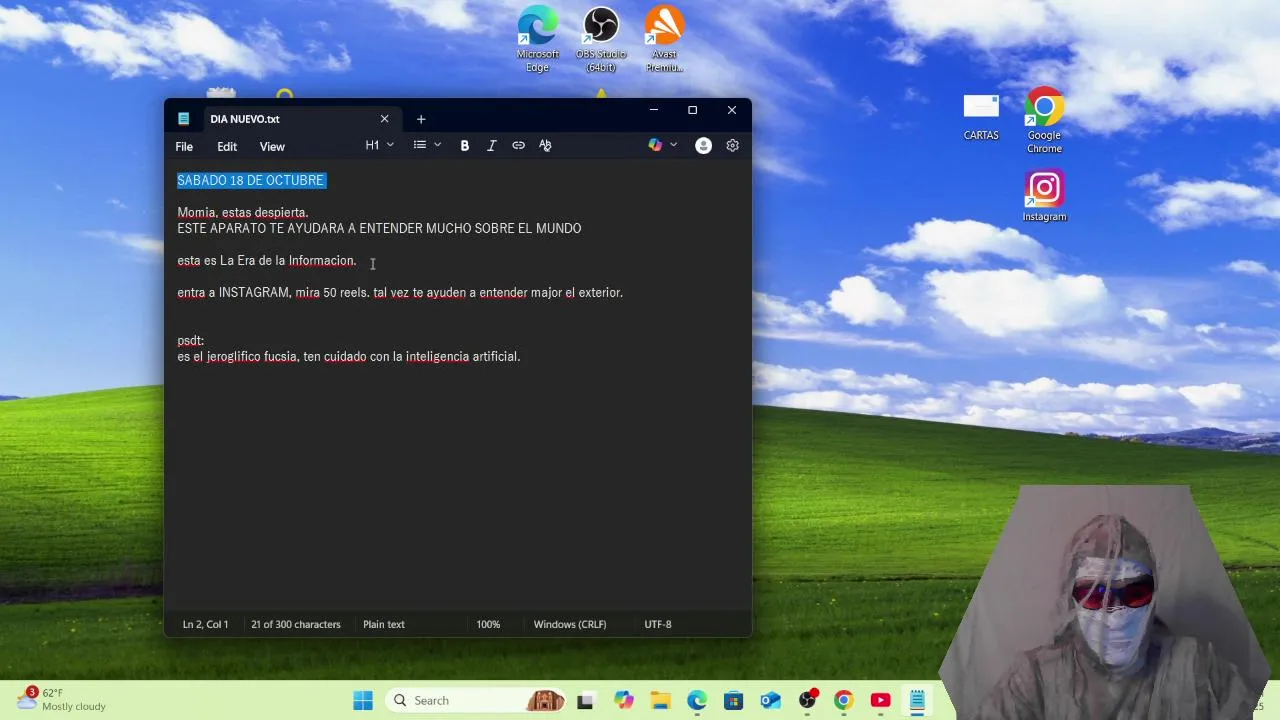This screenshot has width=1280, height=720.
Task: Change UTF-8 encoding in status bar
Action: tap(658, 624)
